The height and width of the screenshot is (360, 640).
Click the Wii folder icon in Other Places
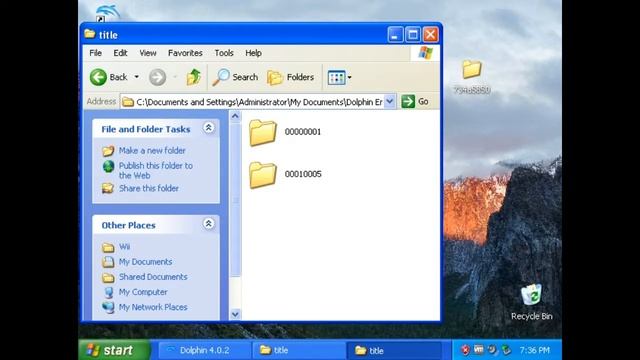pyautogui.click(x=108, y=247)
